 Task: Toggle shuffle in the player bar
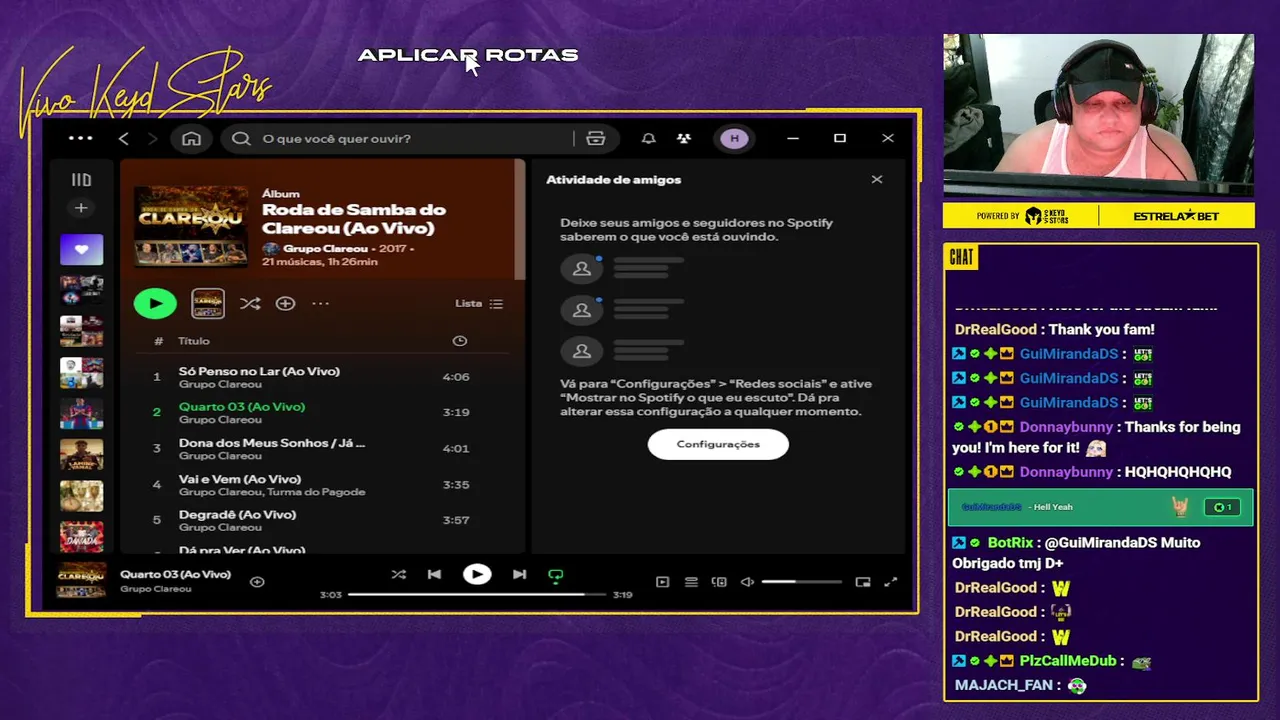[398, 574]
